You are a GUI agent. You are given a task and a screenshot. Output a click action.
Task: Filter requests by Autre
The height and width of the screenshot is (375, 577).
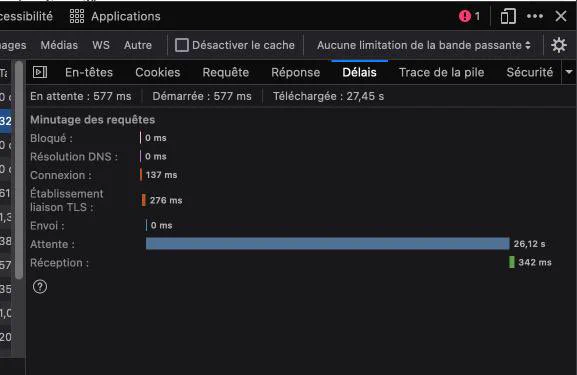138,45
